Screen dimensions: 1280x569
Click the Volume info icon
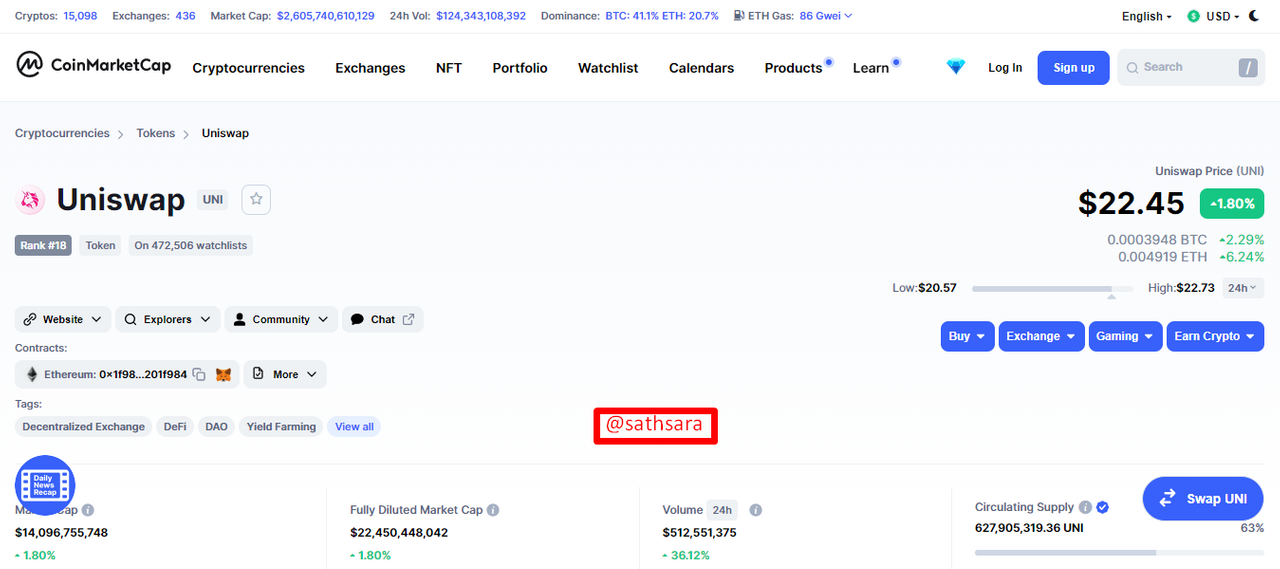click(756, 510)
